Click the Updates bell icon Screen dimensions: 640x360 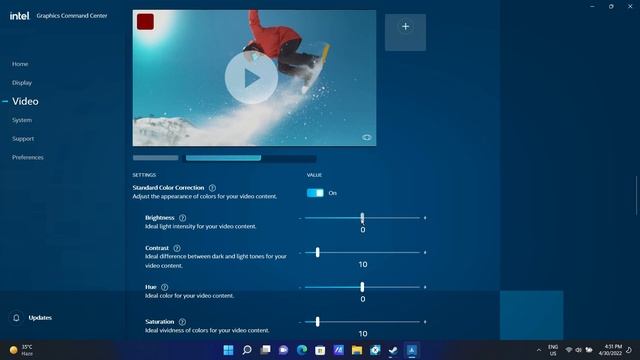tap(16, 318)
